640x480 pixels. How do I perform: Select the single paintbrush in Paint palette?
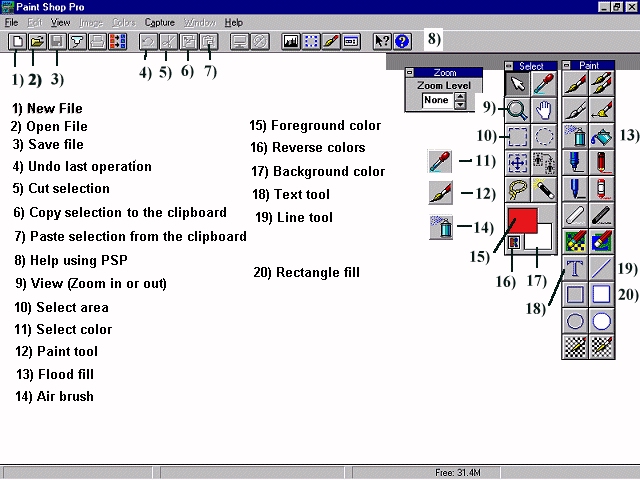point(575,84)
